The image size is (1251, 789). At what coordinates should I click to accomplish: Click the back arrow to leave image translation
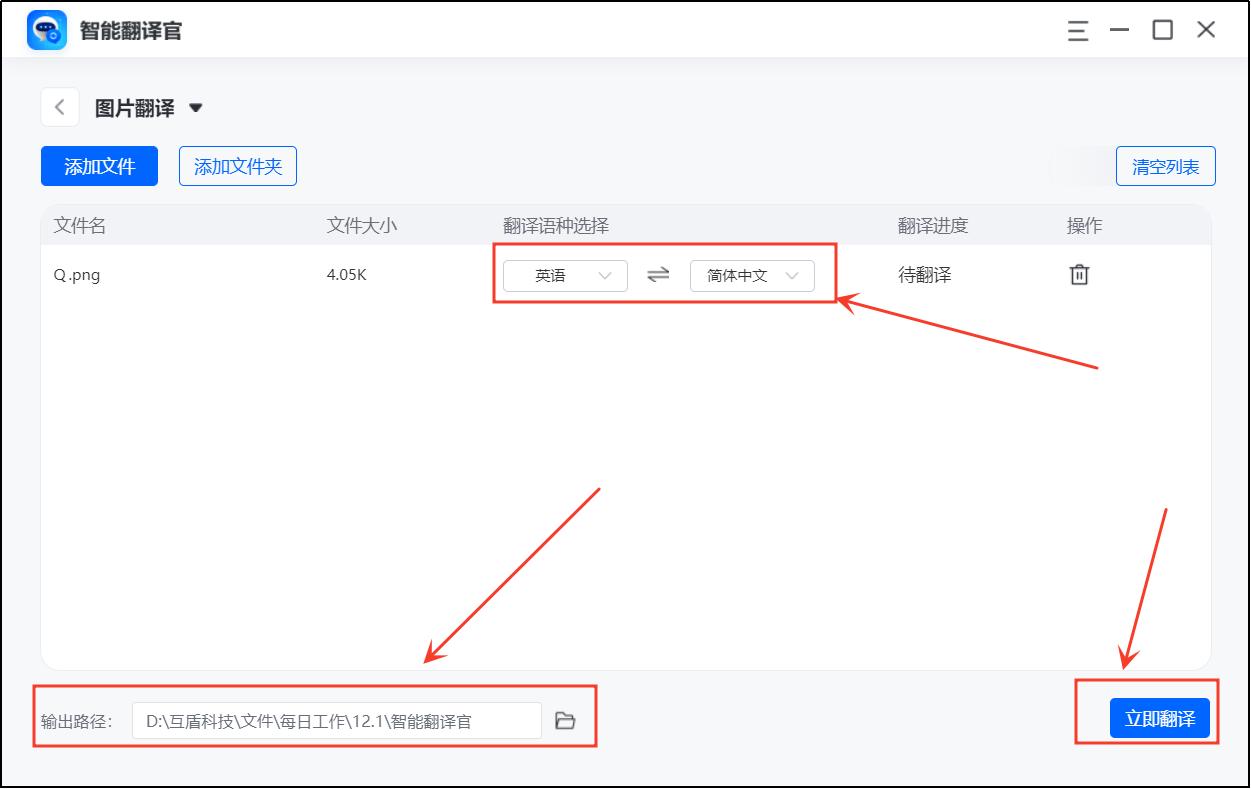point(59,106)
